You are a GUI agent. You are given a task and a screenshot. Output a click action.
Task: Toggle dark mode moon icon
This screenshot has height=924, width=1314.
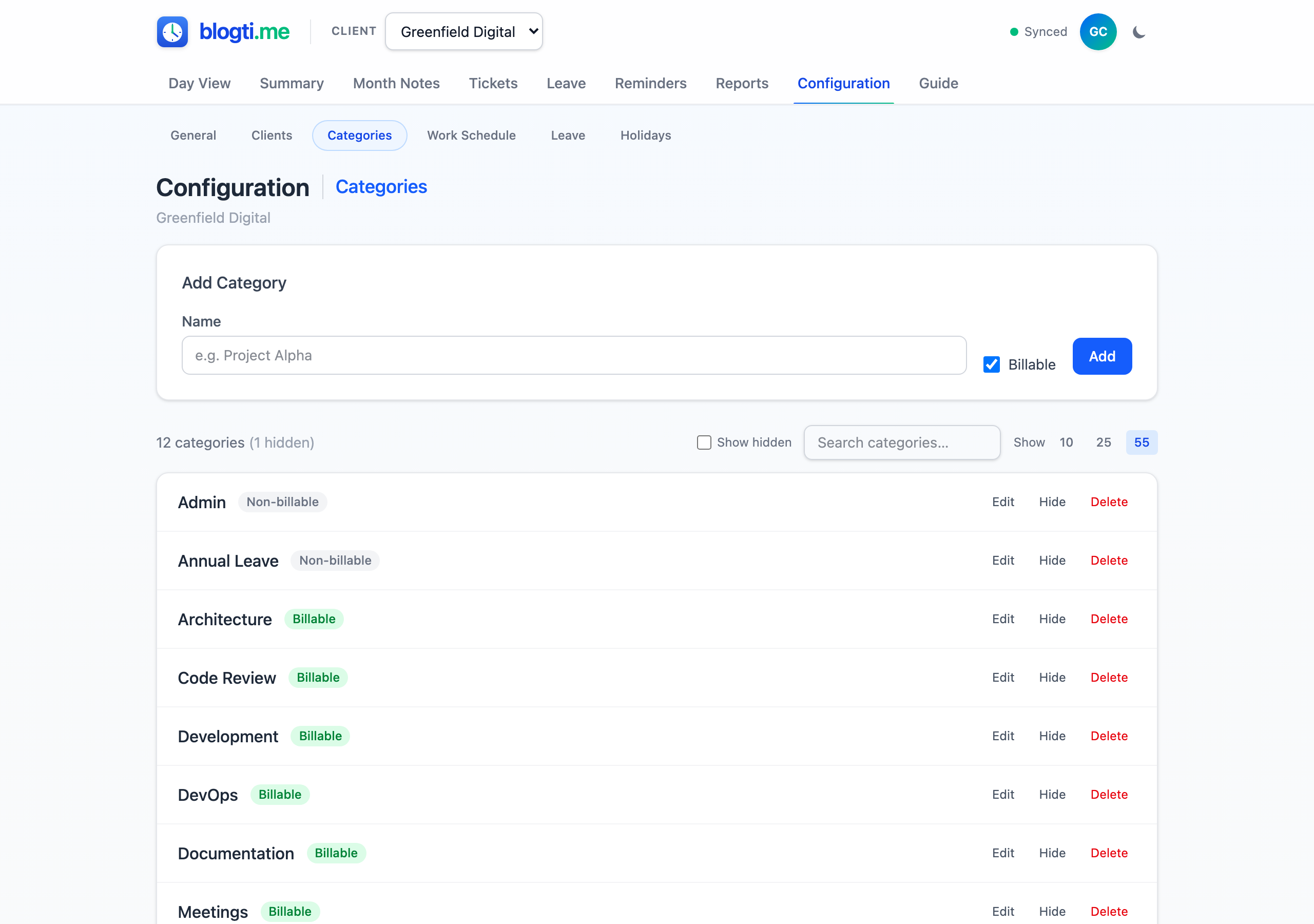click(1139, 32)
